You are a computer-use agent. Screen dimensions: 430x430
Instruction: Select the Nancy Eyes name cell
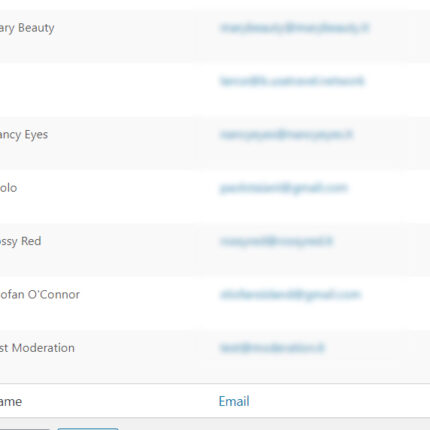coord(24,135)
